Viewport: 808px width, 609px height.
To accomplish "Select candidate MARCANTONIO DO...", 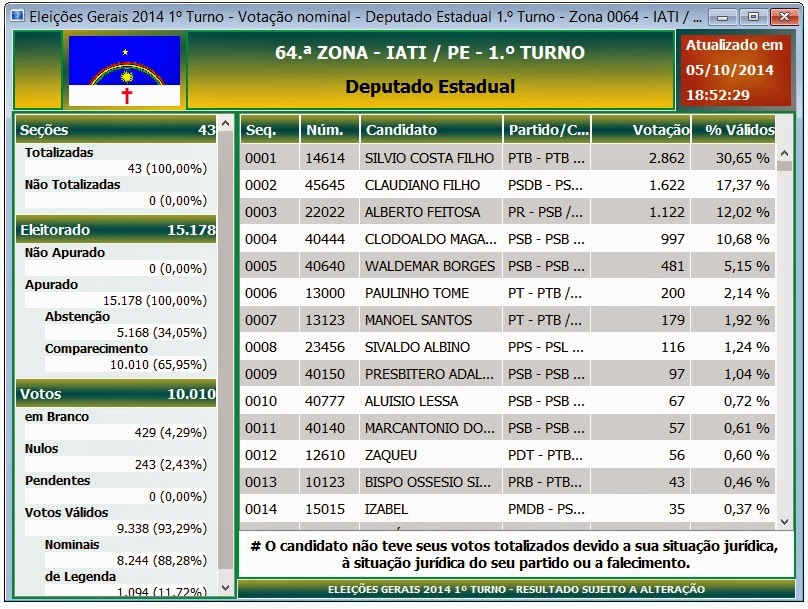I will 508,428.
